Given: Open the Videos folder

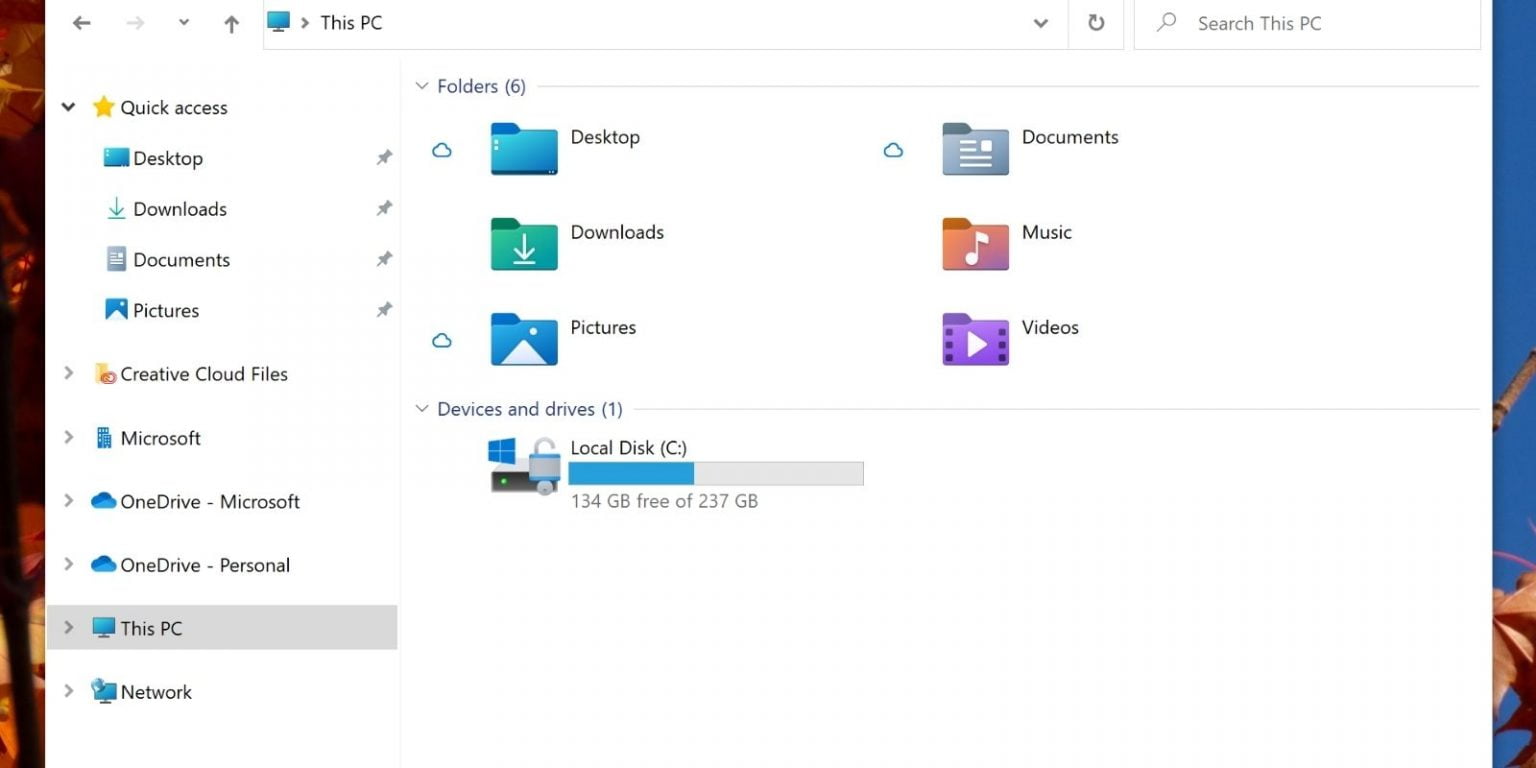Looking at the screenshot, I should point(973,340).
